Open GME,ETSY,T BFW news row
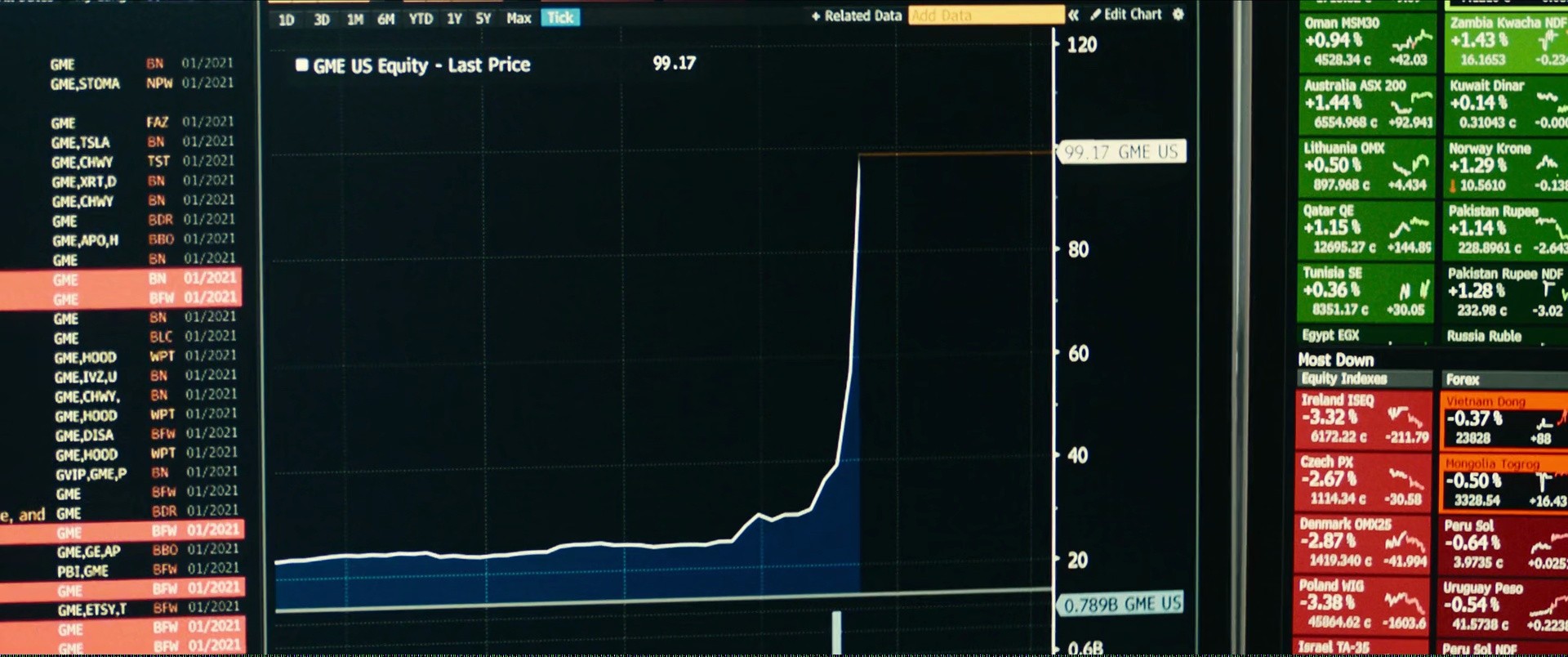The image size is (1568, 657). click(x=149, y=609)
